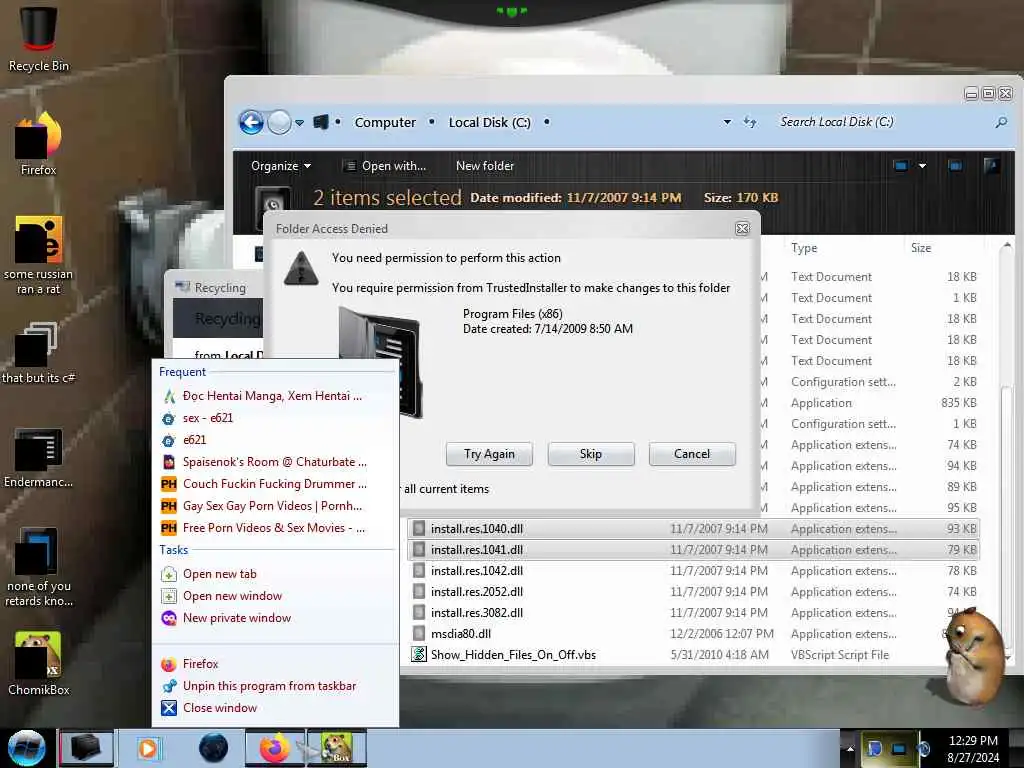Select the Endermanc... desktop icon
The width and height of the screenshot is (1024, 768).
click(x=38, y=458)
